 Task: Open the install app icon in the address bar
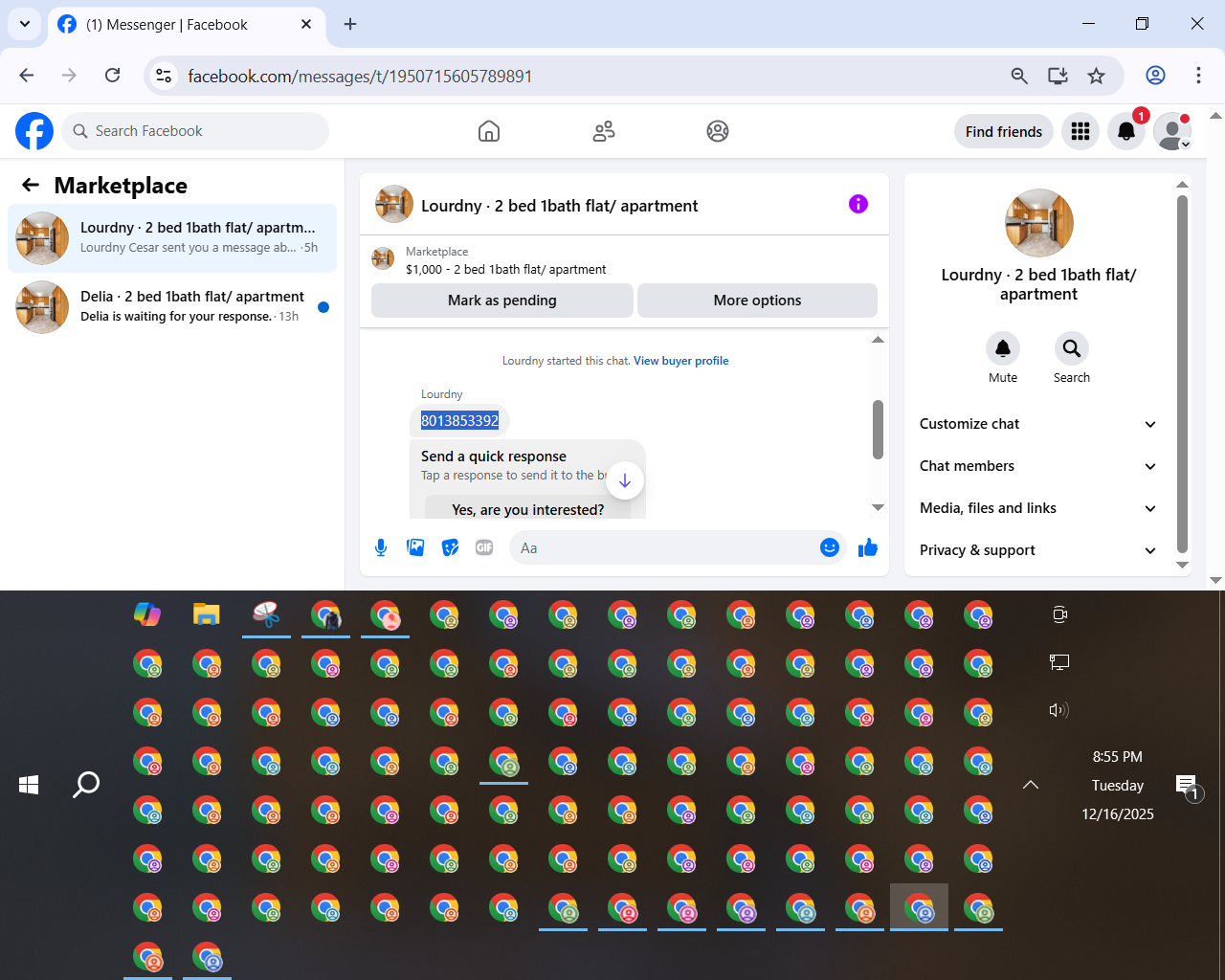click(x=1058, y=76)
